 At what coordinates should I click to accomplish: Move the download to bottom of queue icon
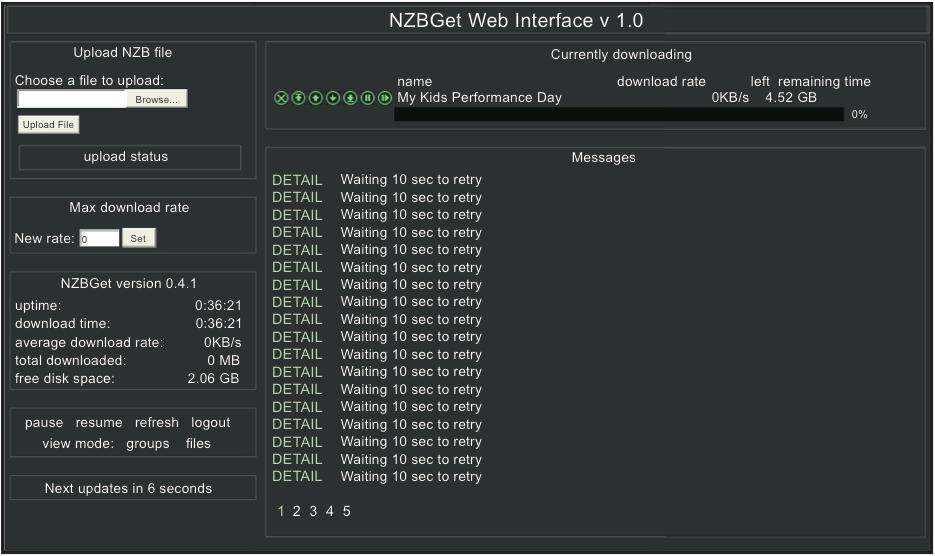351,98
